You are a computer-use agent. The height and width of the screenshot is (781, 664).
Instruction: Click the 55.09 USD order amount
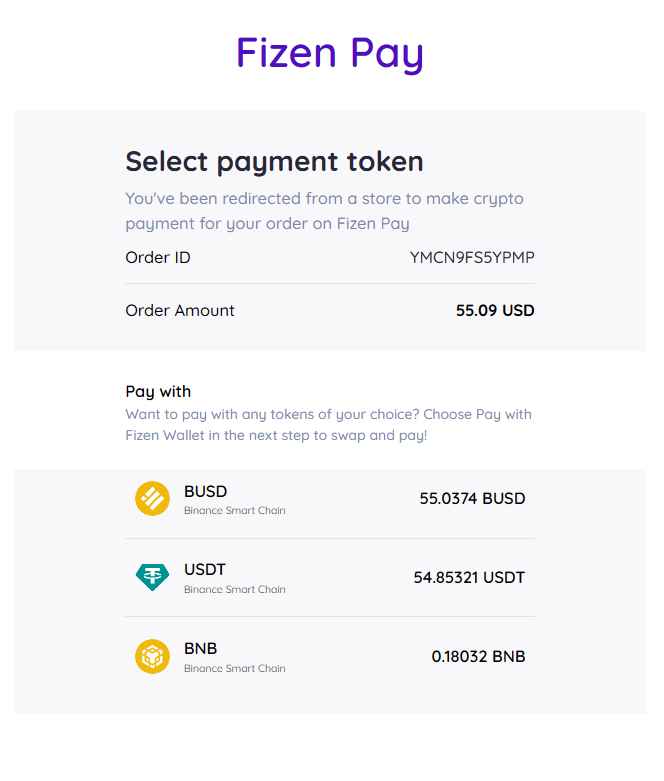(x=495, y=310)
